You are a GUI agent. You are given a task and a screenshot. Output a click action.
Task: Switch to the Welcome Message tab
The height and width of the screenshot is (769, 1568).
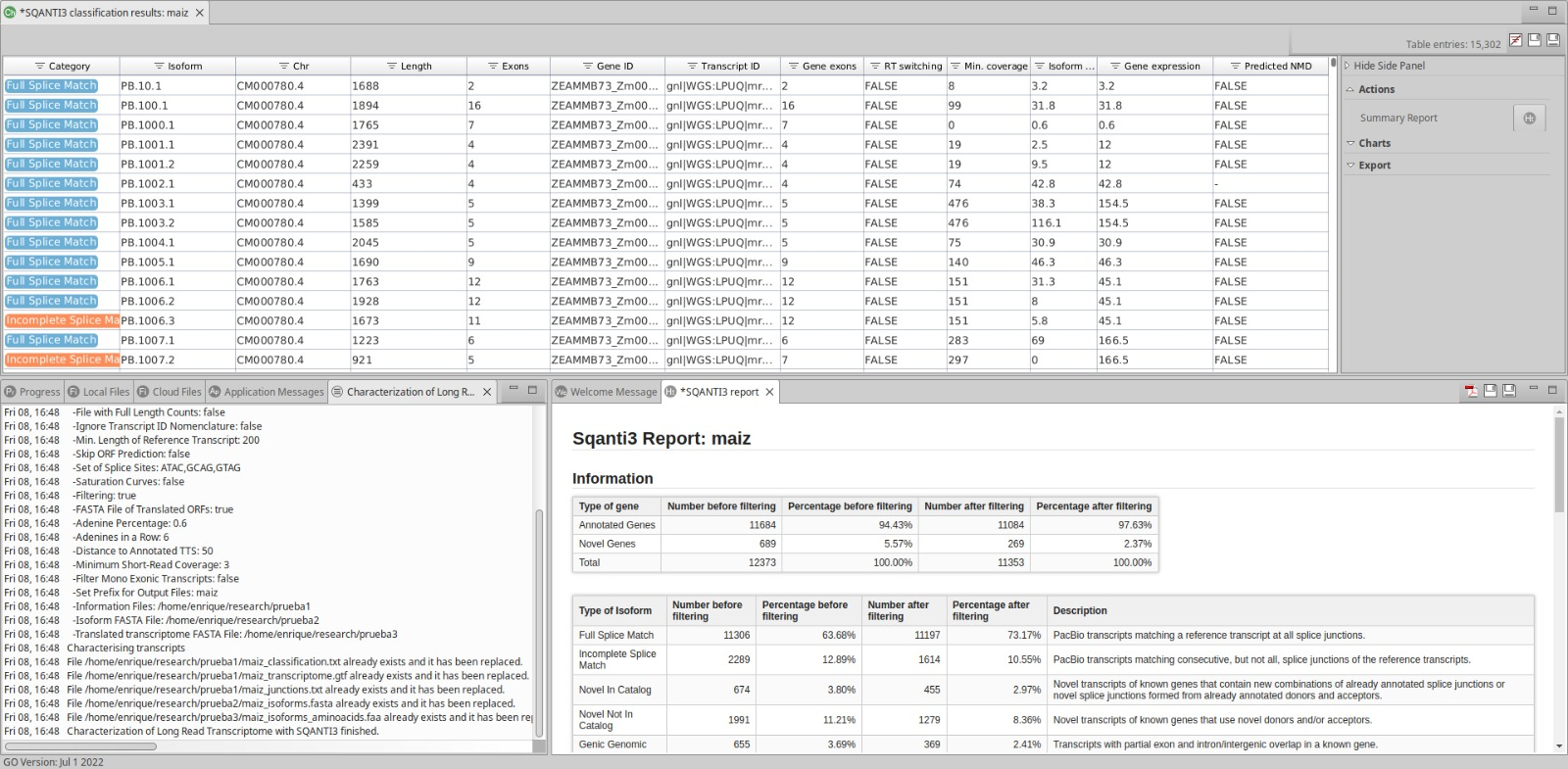tap(606, 392)
